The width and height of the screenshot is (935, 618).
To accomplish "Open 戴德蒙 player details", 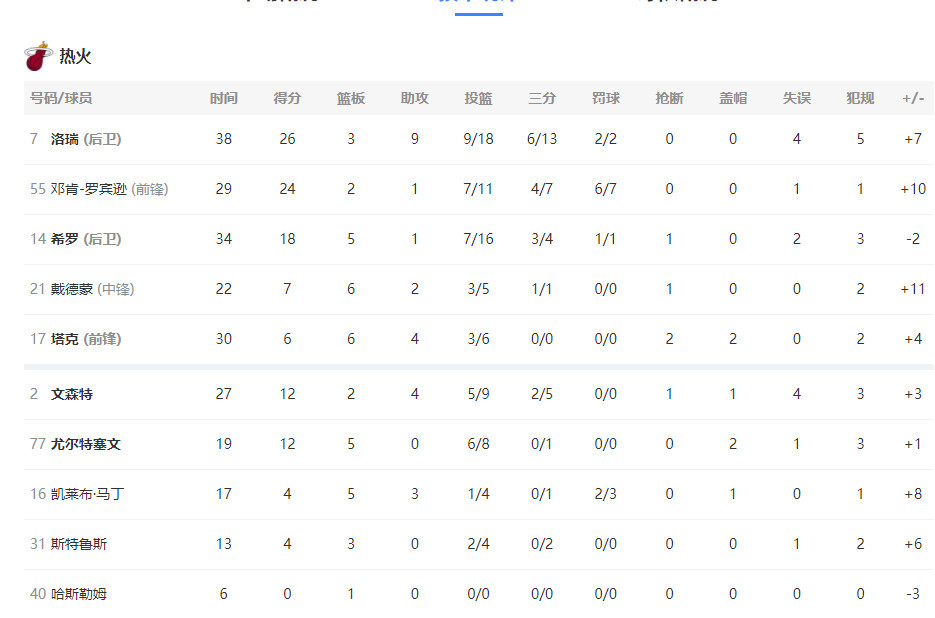I will (72, 289).
